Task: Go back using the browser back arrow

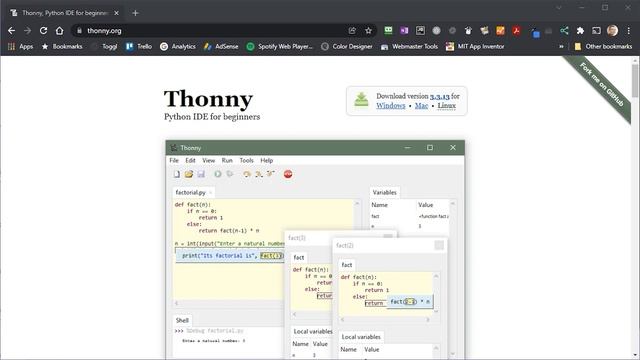Action: [x=11, y=31]
